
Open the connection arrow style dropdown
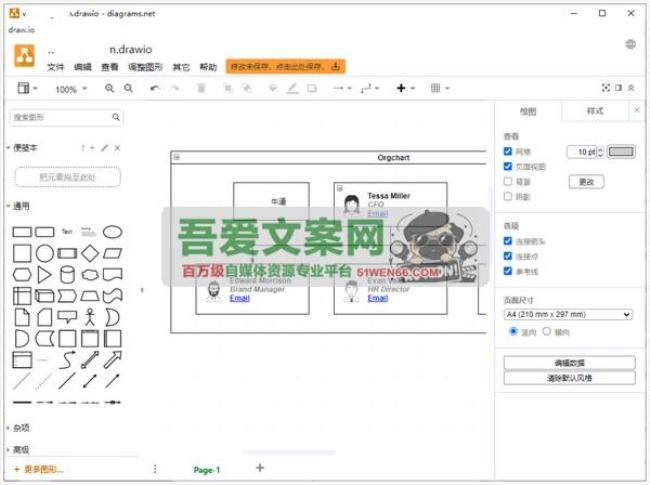[x=343, y=88]
